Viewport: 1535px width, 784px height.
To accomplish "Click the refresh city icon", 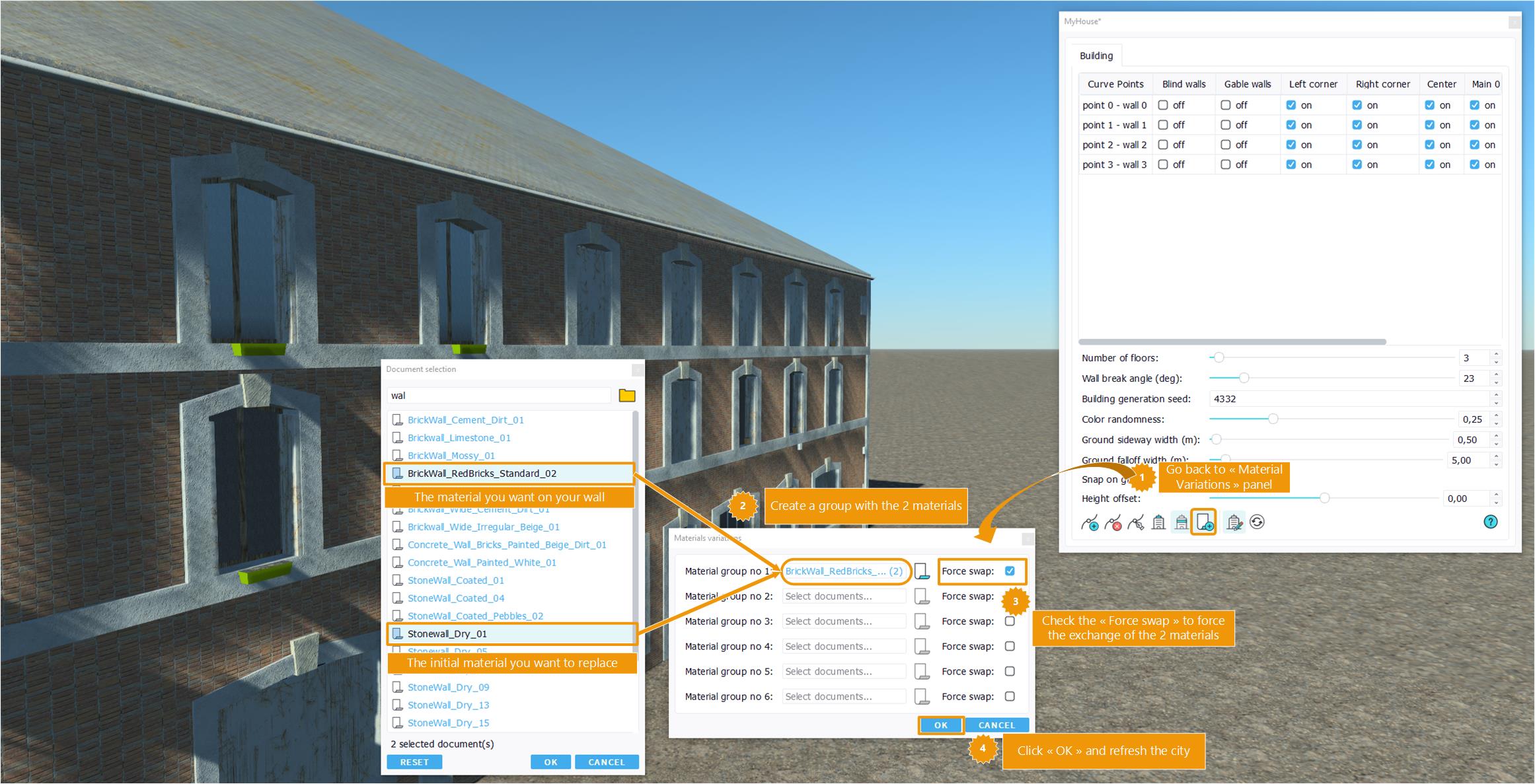I will tap(1257, 522).
